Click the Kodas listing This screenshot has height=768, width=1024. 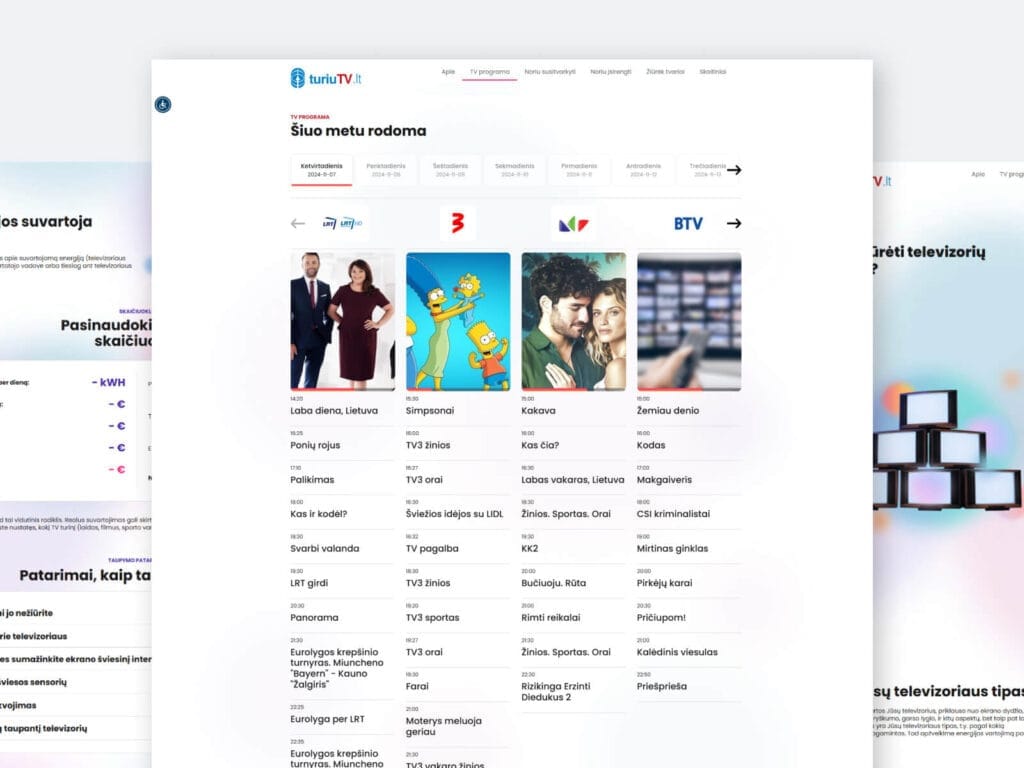click(651, 445)
